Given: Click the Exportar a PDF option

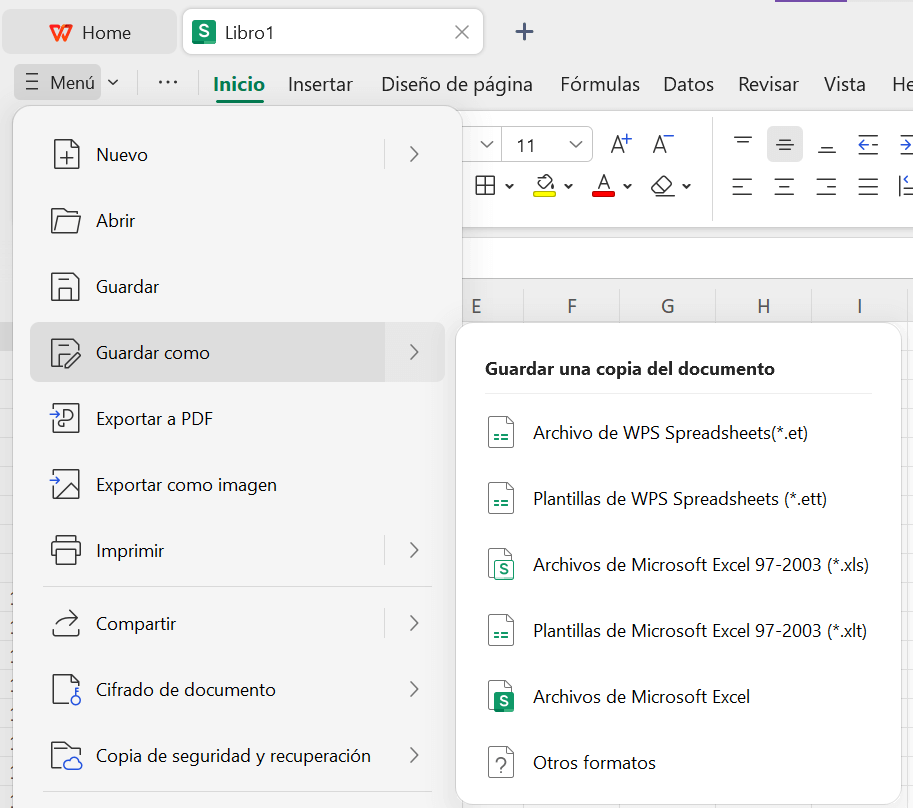Looking at the screenshot, I should (x=154, y=419).
